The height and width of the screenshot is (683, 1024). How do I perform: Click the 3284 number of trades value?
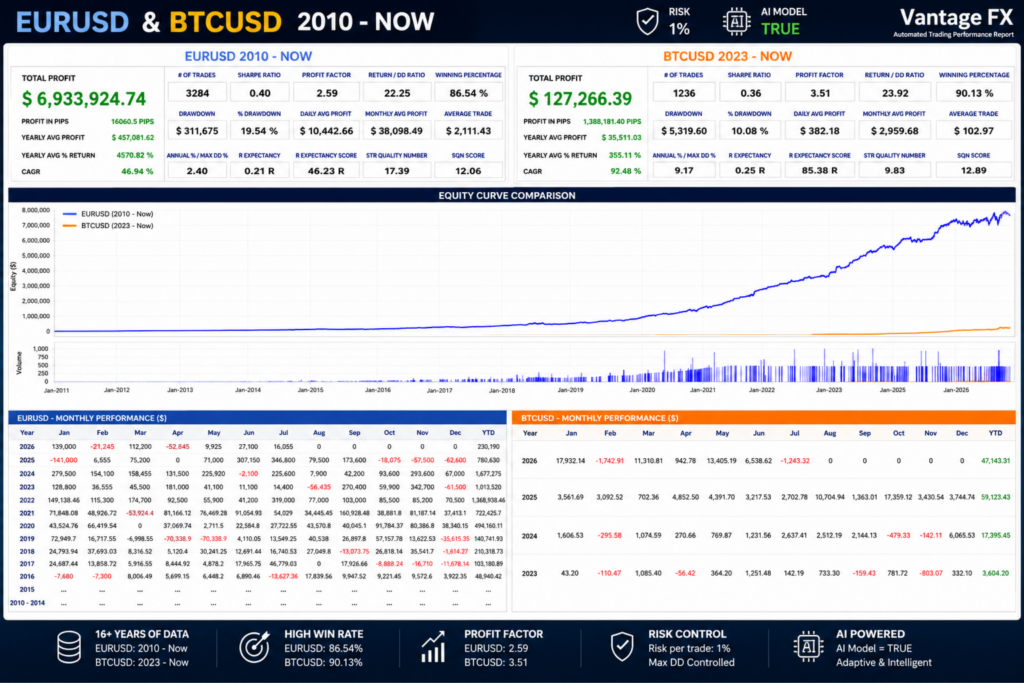[x=197, y=93]
